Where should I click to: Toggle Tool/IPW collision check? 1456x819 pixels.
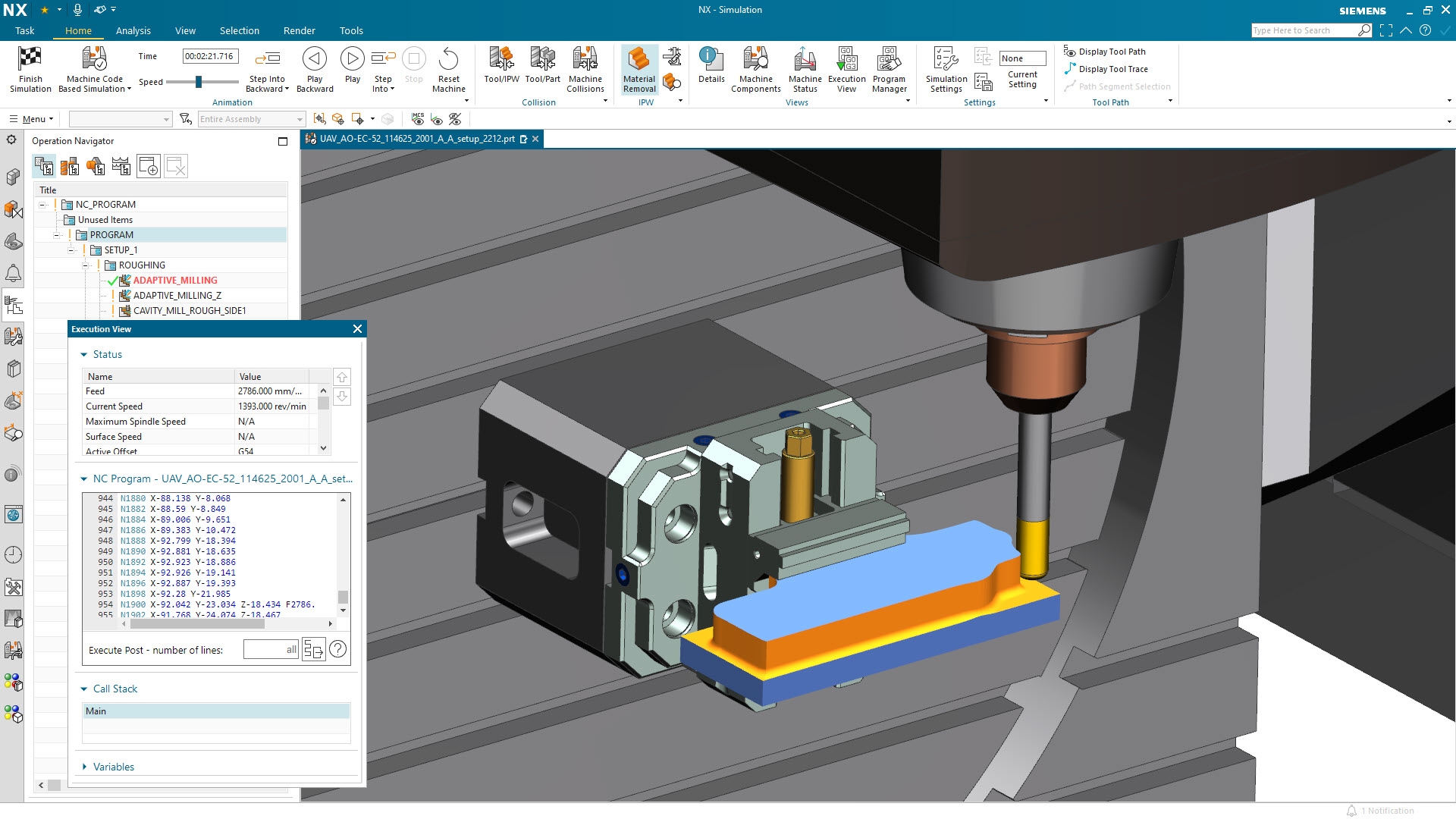point(501,65)
